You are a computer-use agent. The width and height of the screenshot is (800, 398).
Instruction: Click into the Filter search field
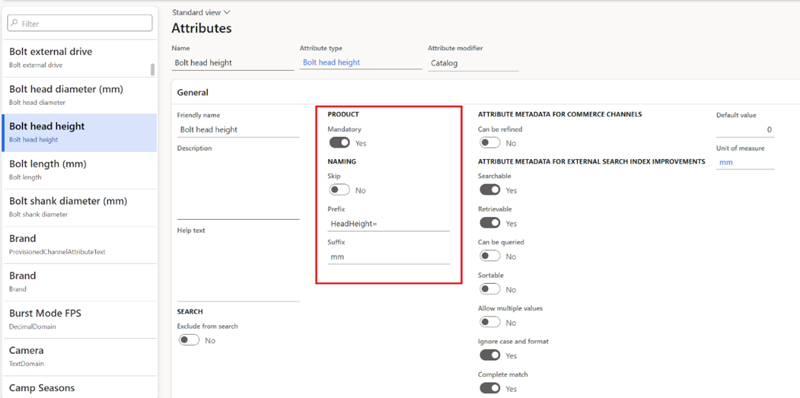[x=80, y=23]
